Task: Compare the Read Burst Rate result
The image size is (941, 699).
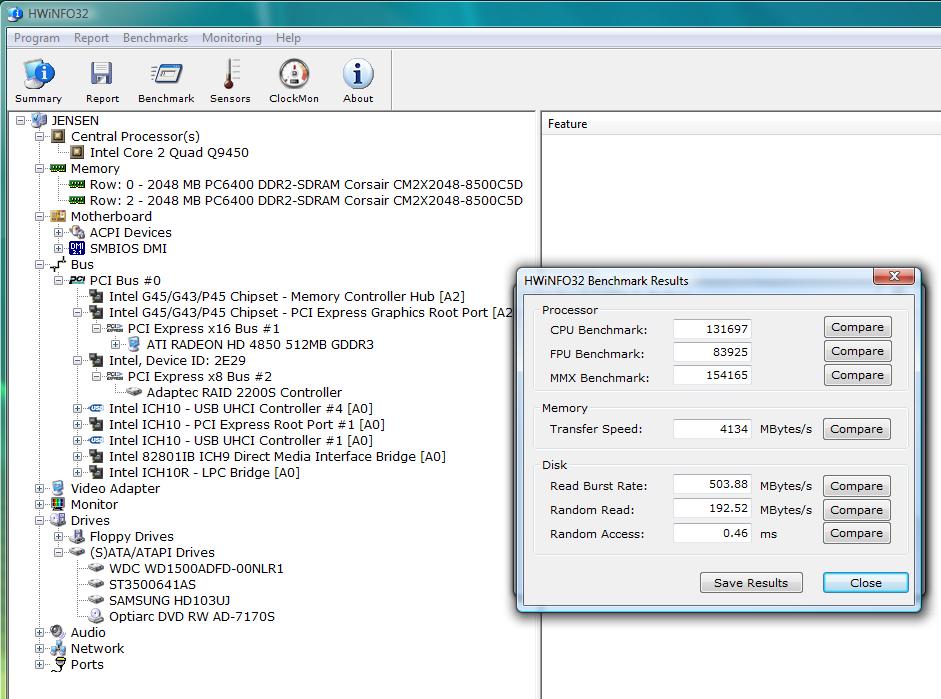Action: [x=856, y=486]
